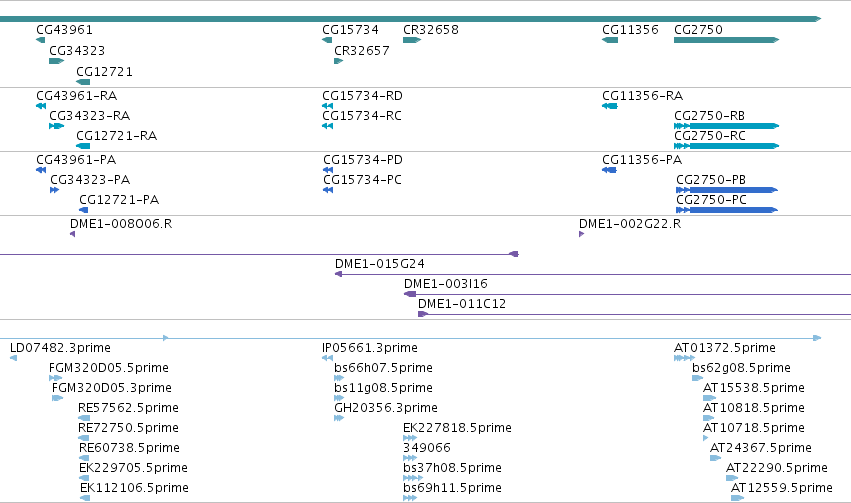Click EST RE57562.5prime label

point(128,408)
